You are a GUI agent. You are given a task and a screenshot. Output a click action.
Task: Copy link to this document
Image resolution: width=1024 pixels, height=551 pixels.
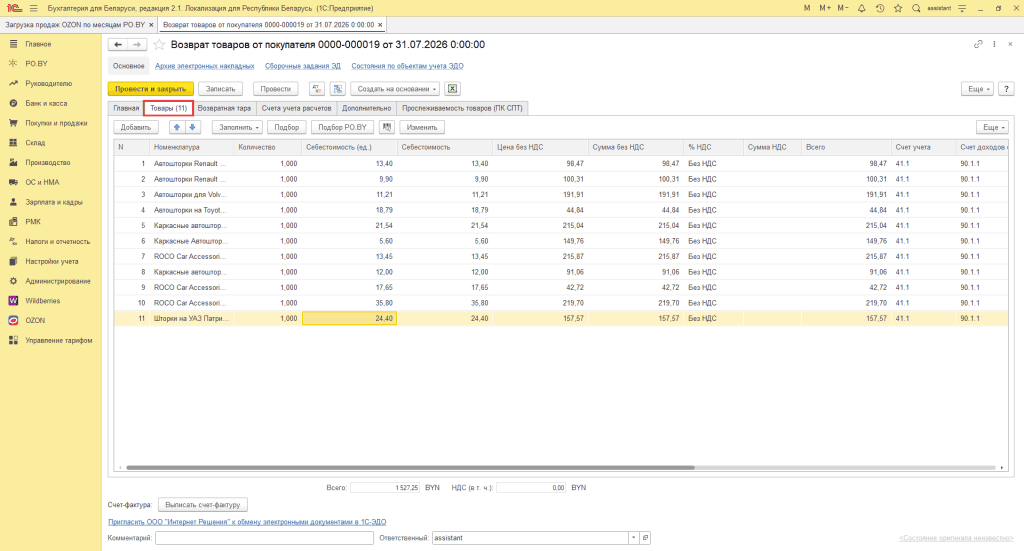[x=978, y=44]
